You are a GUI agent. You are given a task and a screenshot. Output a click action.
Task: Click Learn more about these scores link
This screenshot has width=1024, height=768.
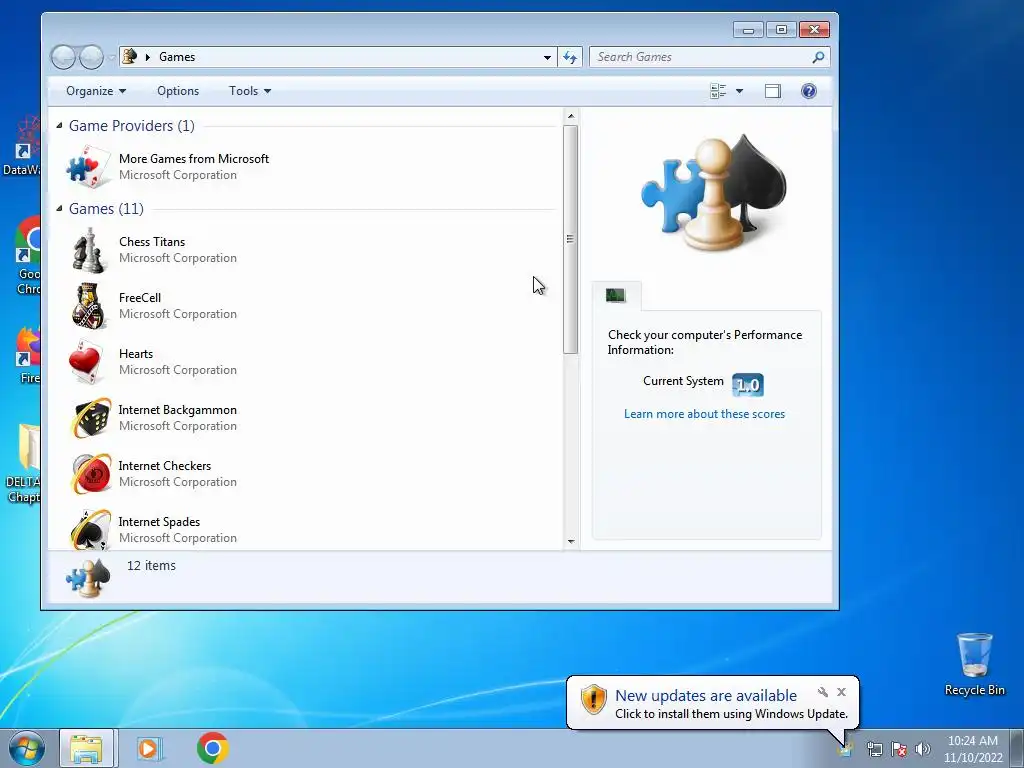click(704, 414)
